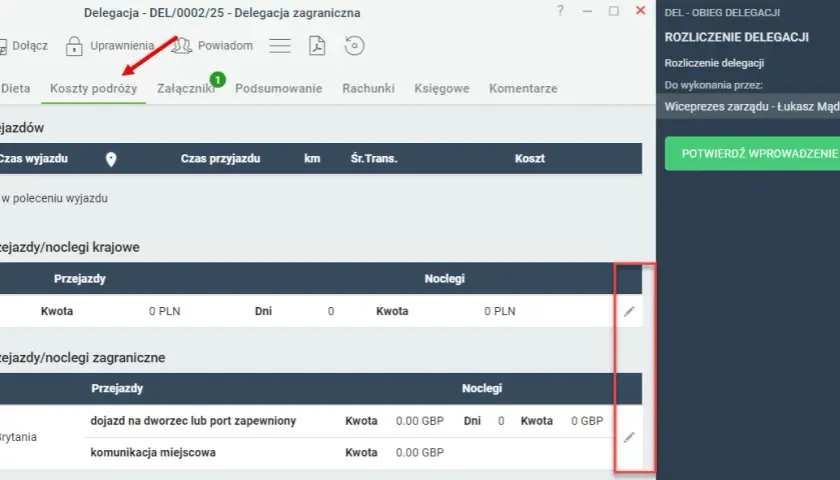
Task: Open the hamburger menu icon
Action: pyautogui.click(x=280, y=46)
